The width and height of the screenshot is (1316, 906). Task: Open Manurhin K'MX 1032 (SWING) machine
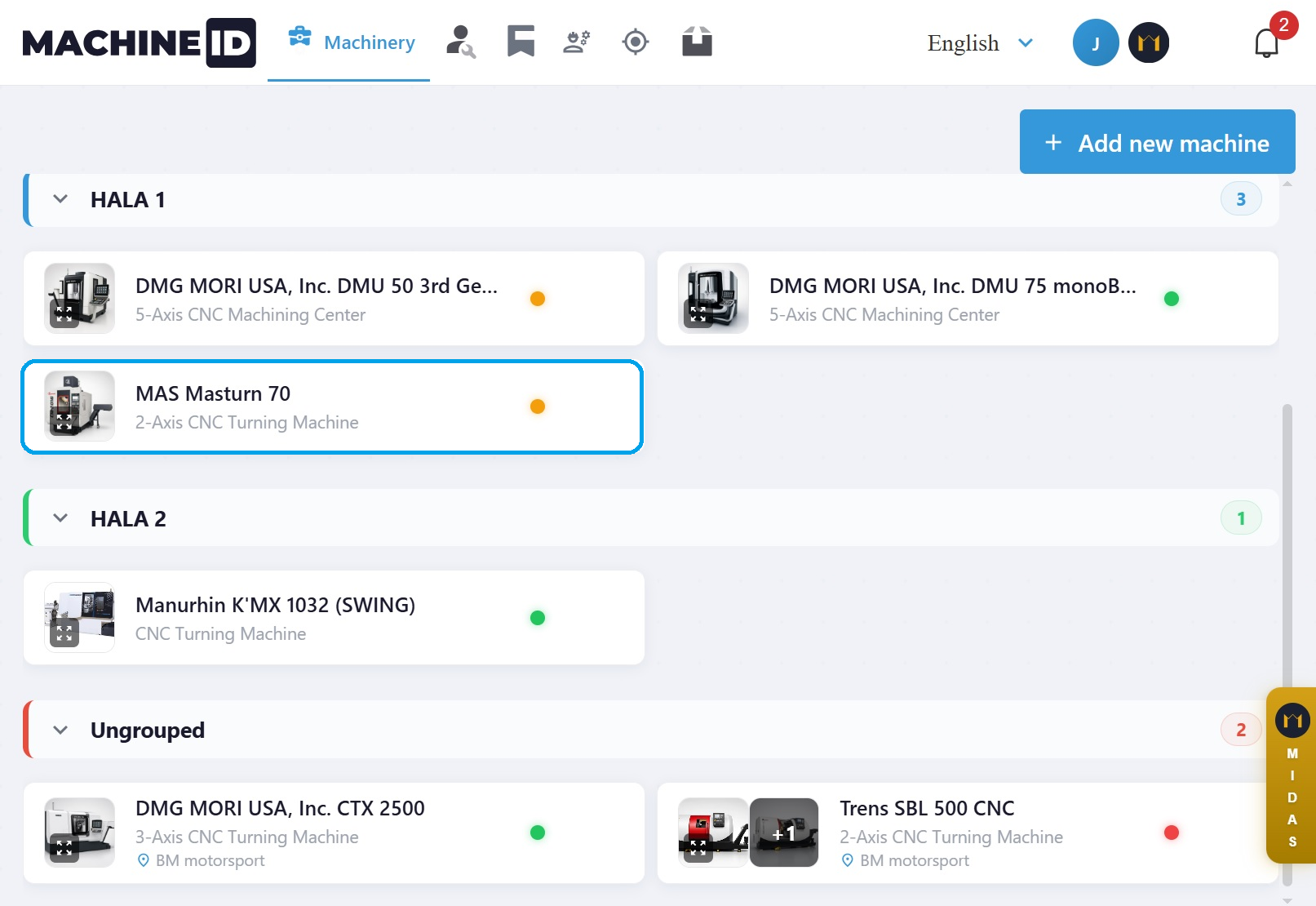pos(334,618)
